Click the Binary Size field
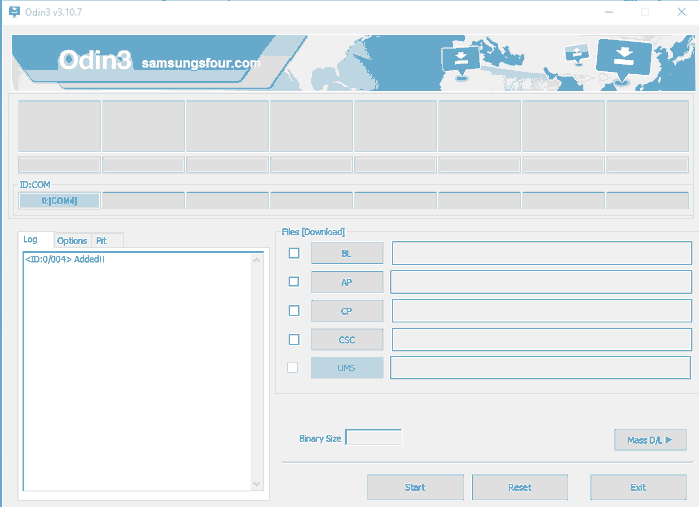The image size is (699, 507). [x=374, y=437]
